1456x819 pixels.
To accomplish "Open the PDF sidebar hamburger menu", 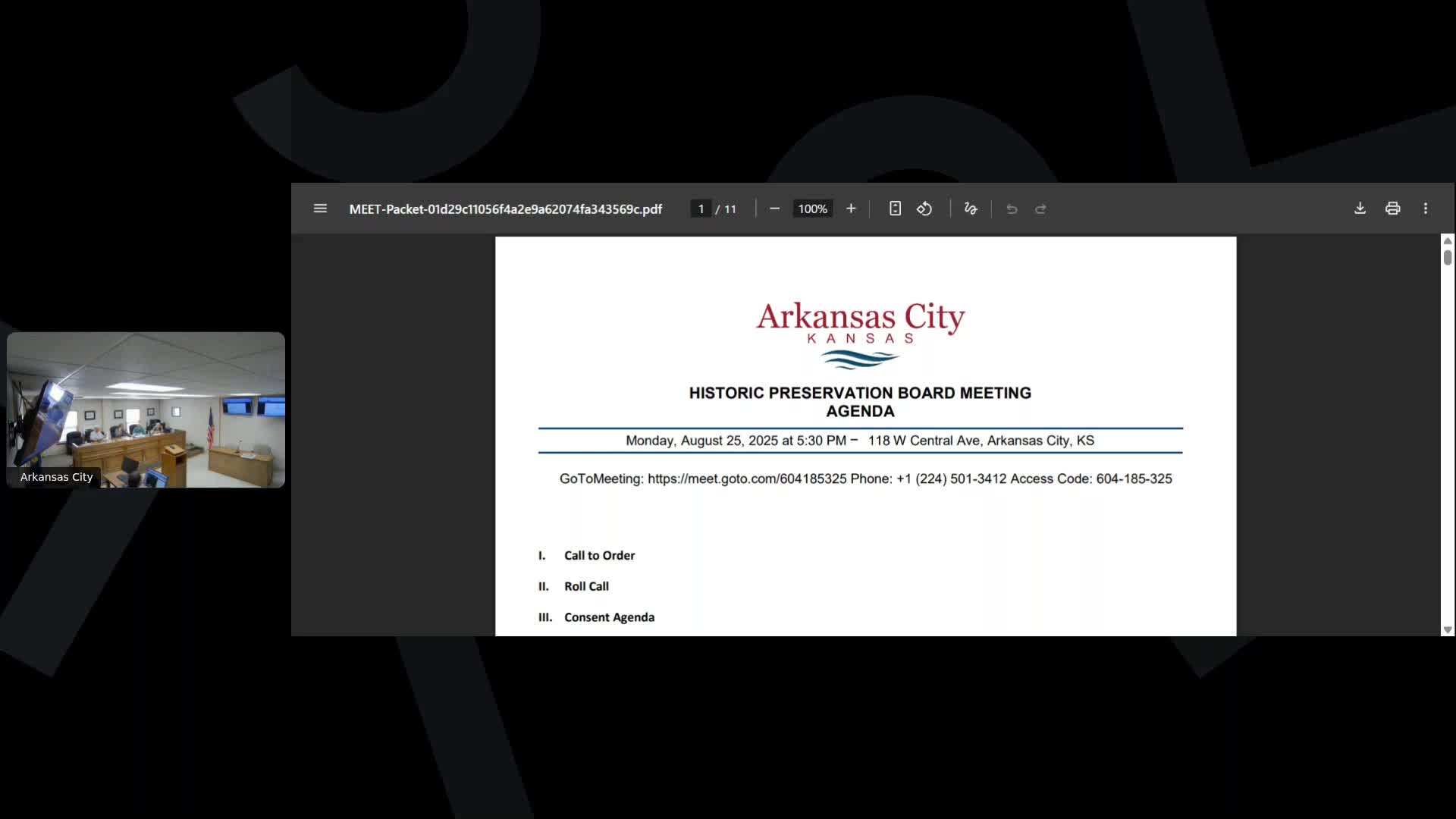I will point(320,209).
